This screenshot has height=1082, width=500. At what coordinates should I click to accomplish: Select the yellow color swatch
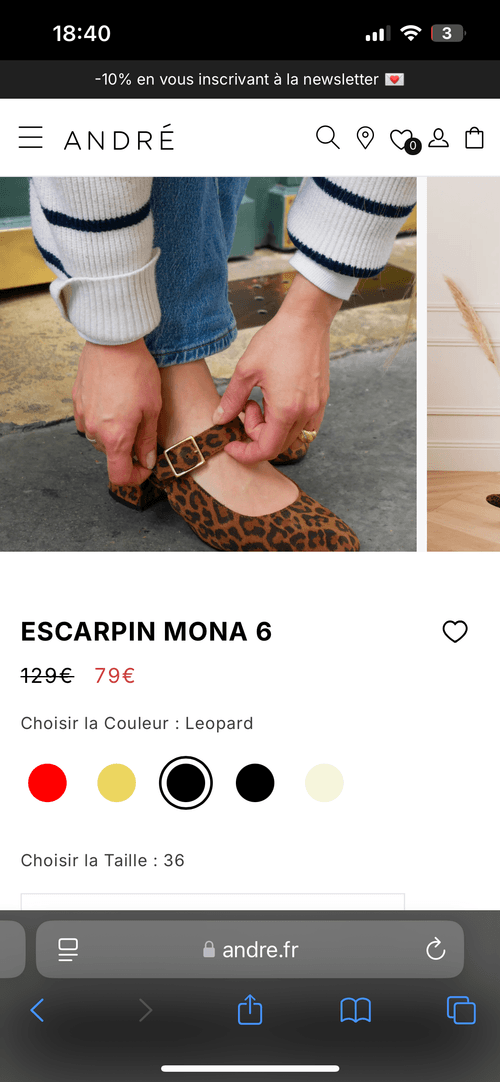117,783
